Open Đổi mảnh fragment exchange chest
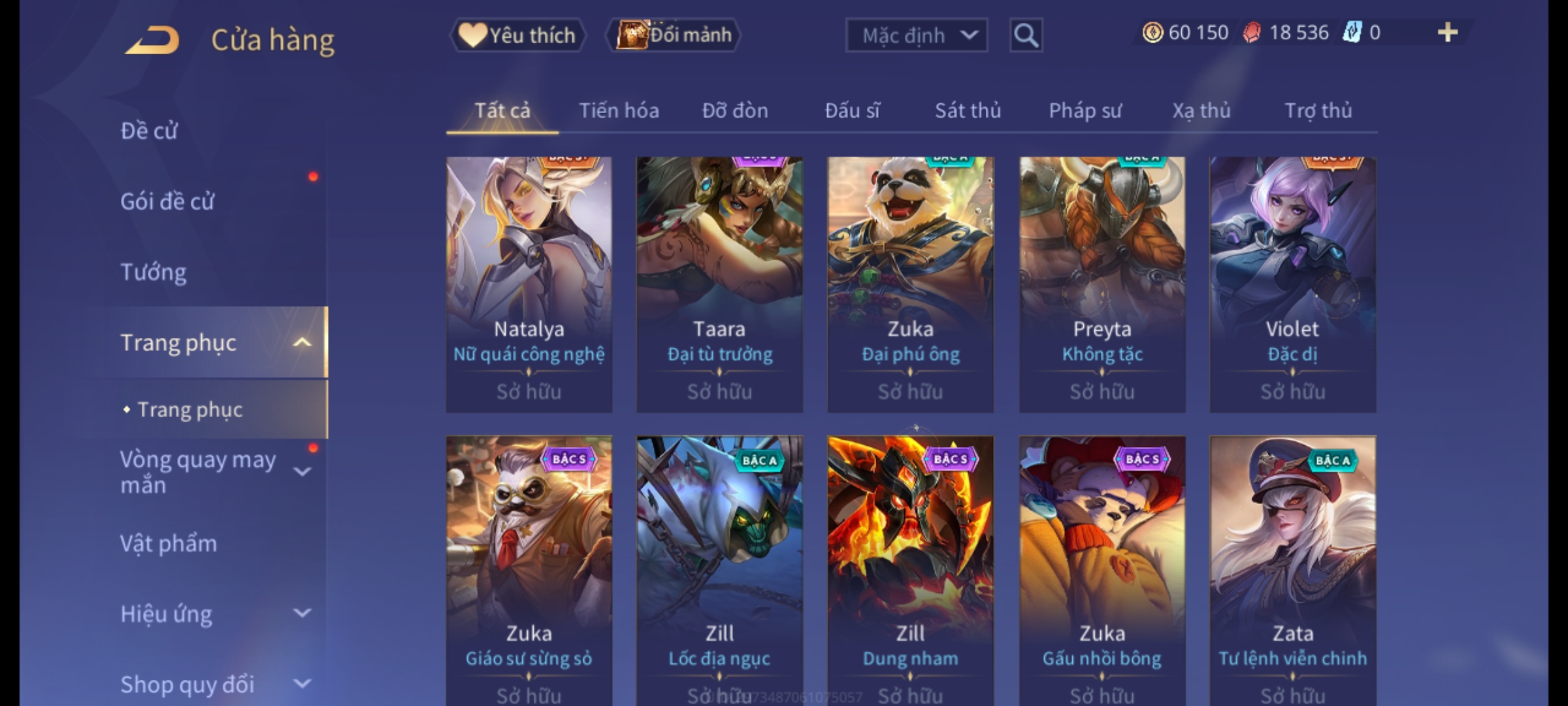This screenshot has width=1568, height=706. pos(674,35)
